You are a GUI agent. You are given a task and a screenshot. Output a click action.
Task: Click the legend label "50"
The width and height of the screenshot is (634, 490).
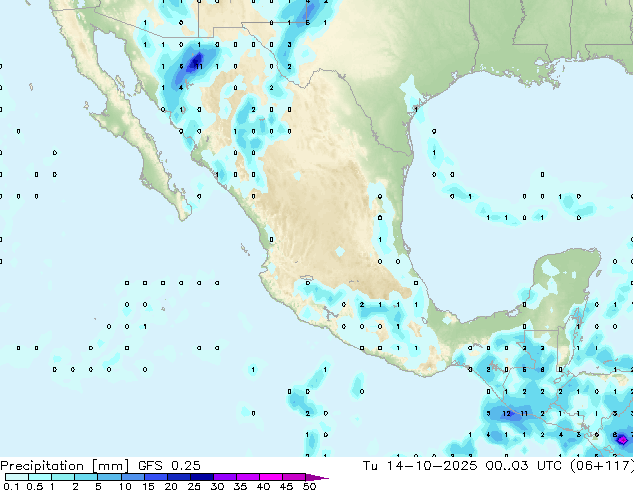309,486
